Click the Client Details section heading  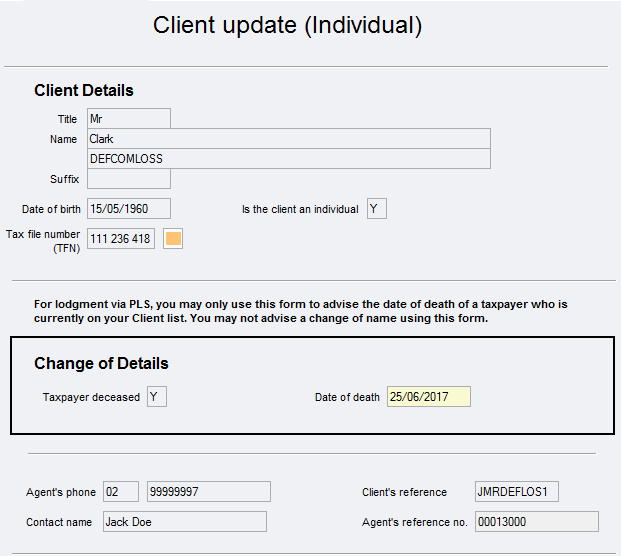coord(84,91)
